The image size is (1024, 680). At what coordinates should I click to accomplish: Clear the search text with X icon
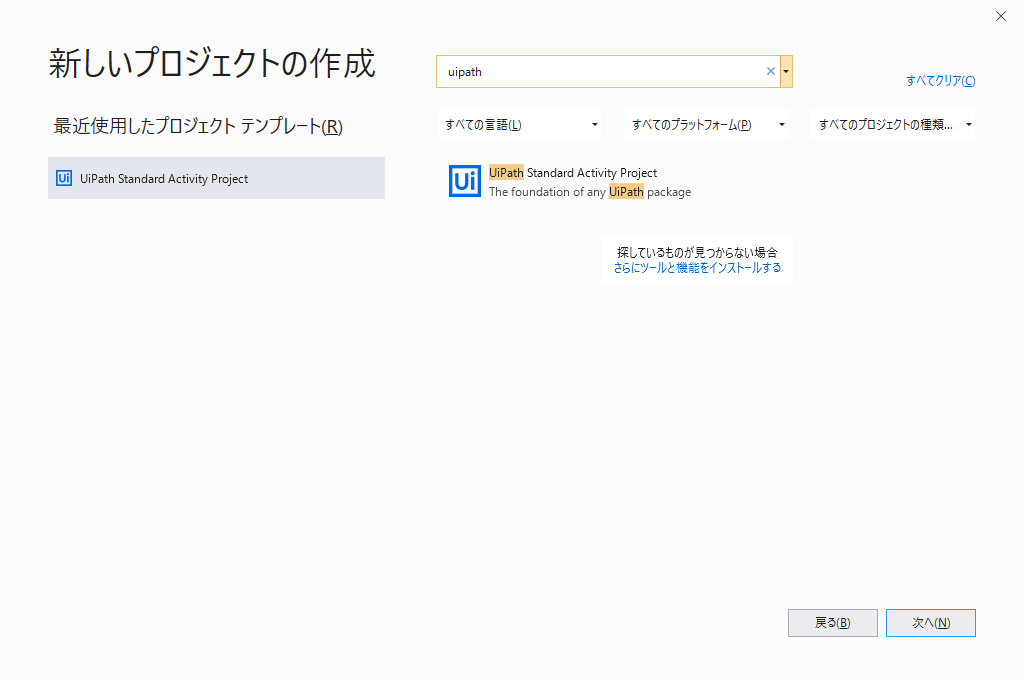771,71
